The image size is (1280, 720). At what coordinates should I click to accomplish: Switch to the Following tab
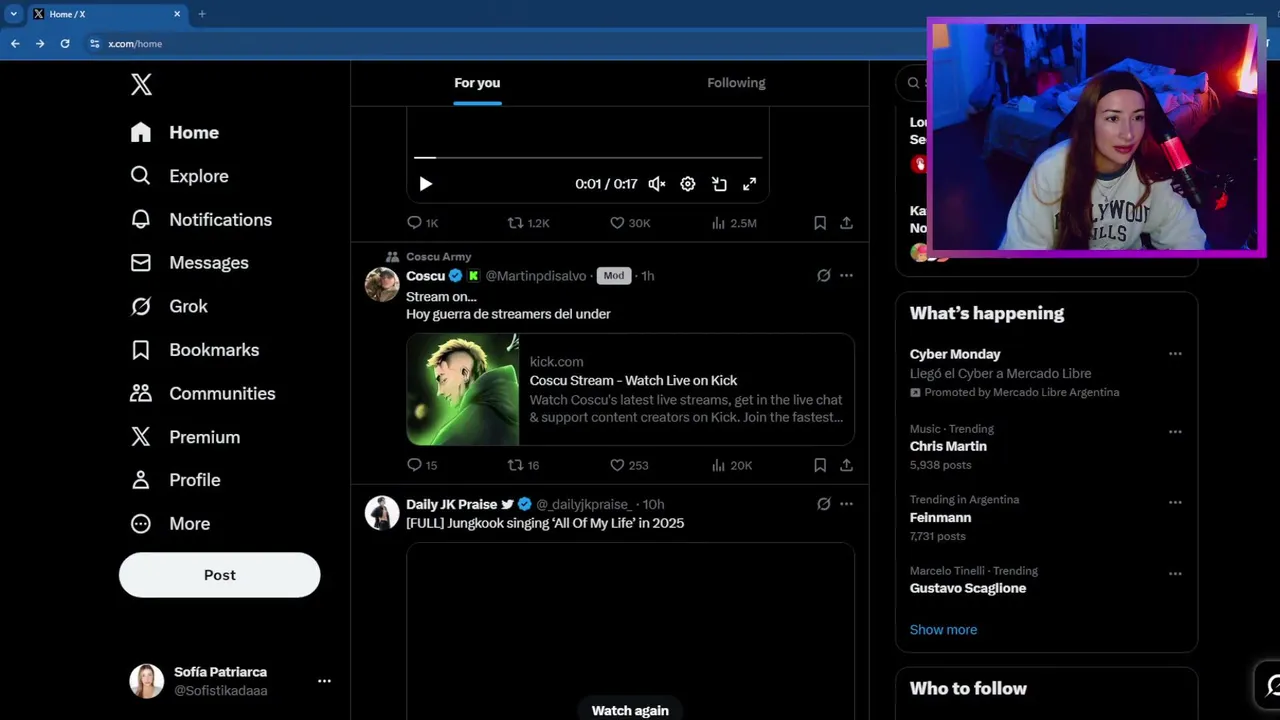pos(736,83)
